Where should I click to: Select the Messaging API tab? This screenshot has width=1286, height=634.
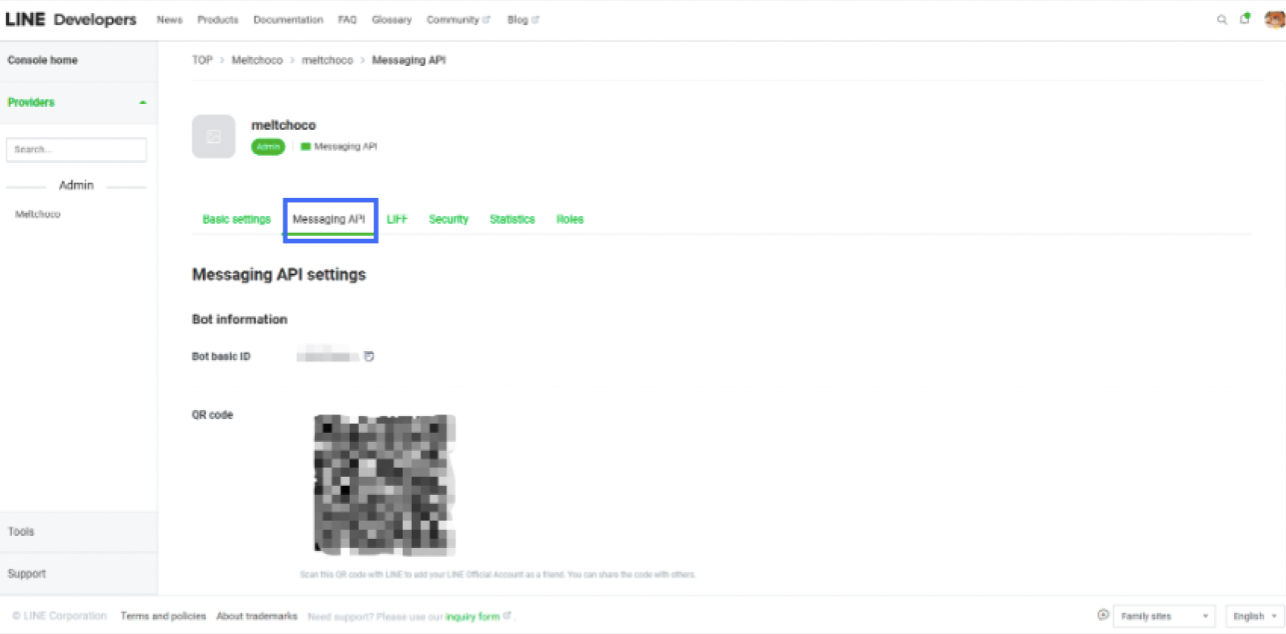point(329,219)
